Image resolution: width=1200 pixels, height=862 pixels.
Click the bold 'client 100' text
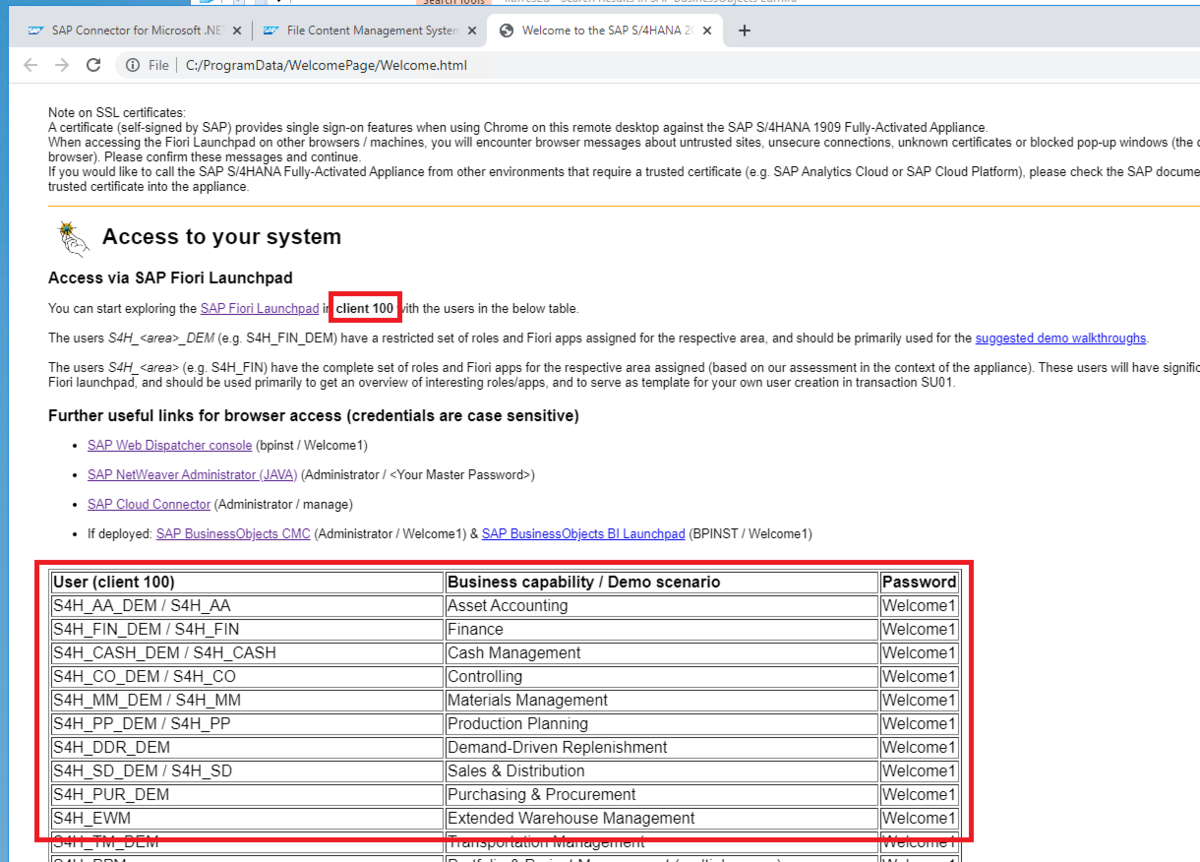365,309
